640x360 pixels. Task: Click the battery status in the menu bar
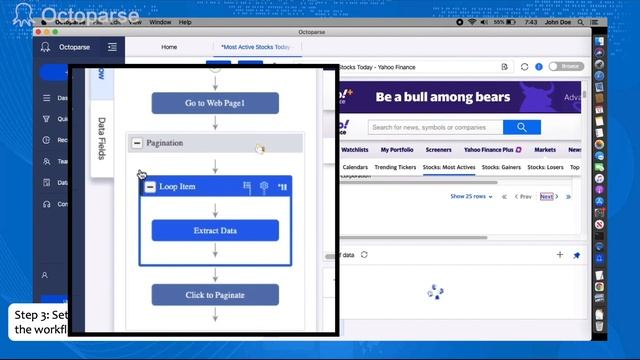click(x=505, y=22)
